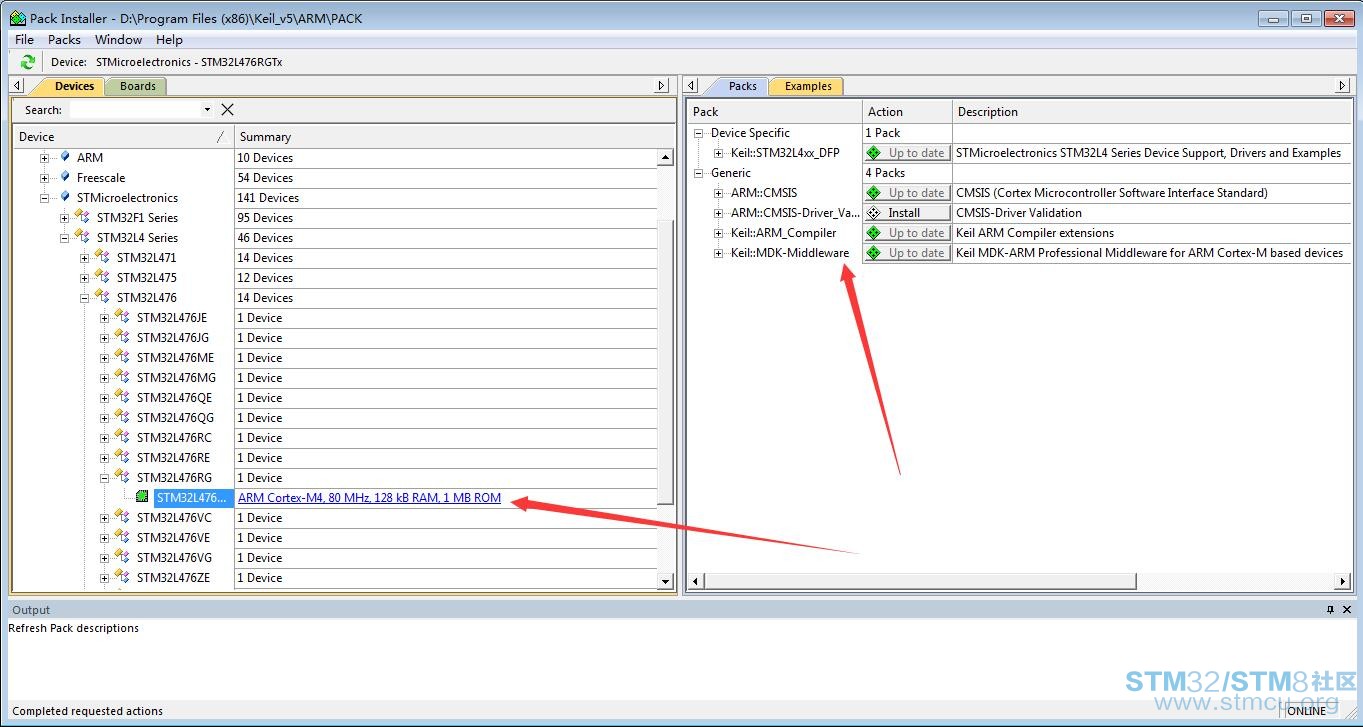Screen dimensions: 1363x727
Task: Click the STM32L476VG device group icon
Action: point(122,556)
